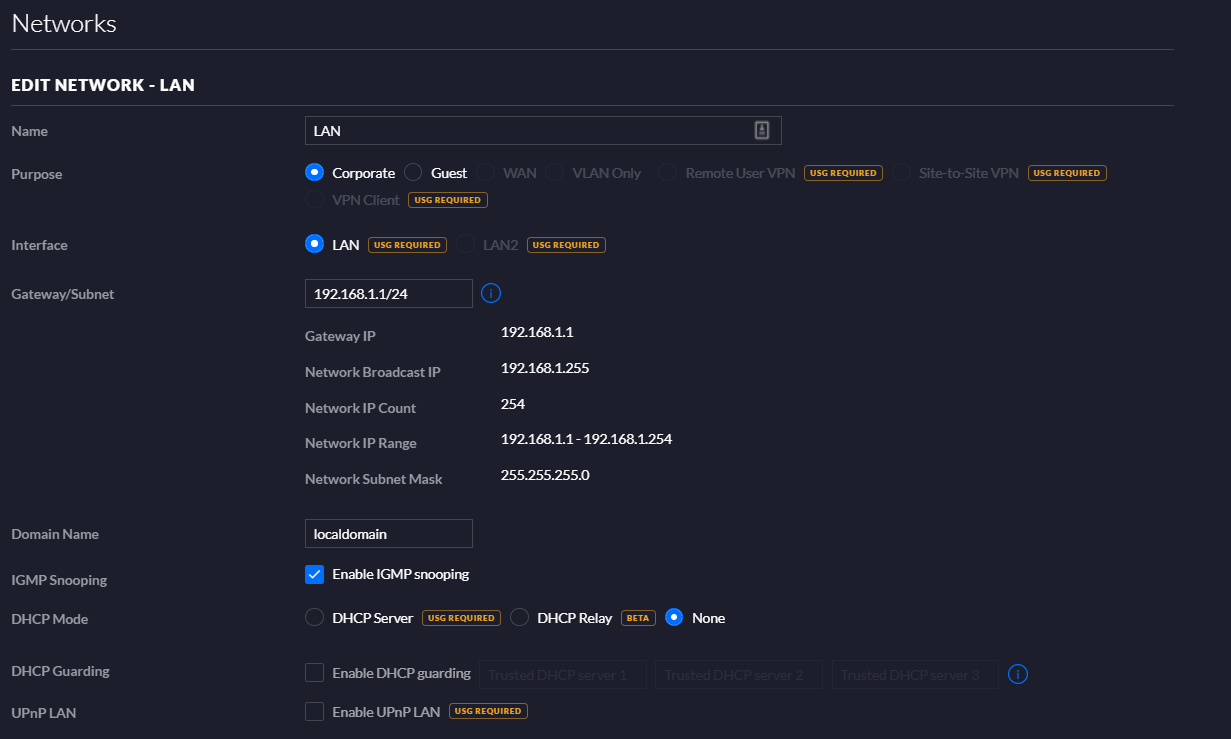
Task: Enable UPnP LAN checkbox
Action: click(314, 711)
